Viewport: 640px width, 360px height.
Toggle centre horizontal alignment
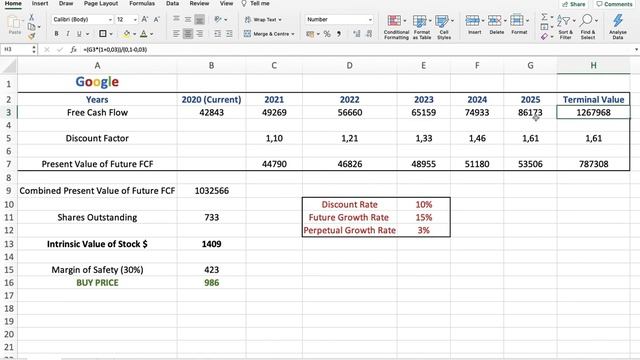coord(188,34)
